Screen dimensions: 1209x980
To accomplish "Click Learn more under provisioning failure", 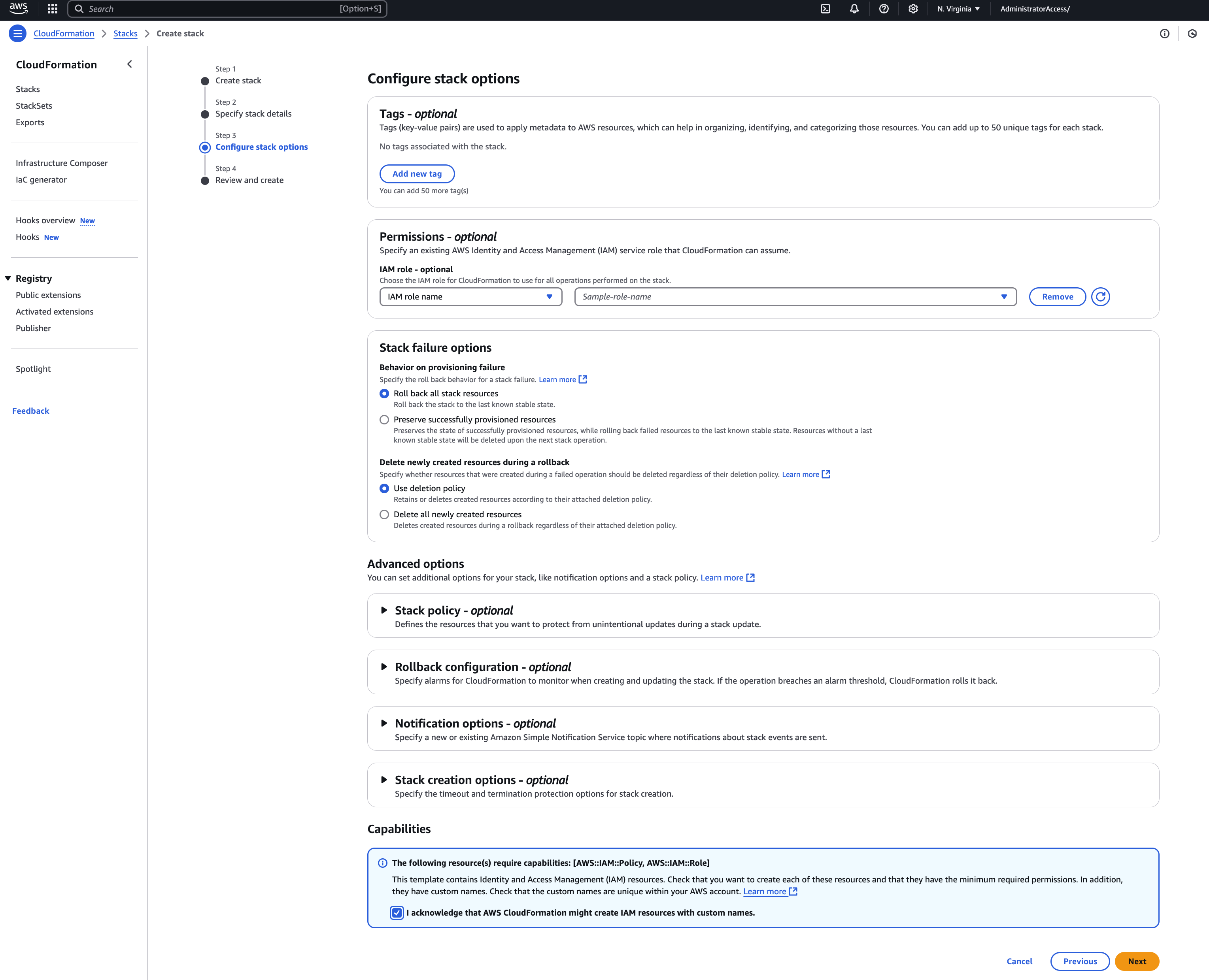I will 557,379.
